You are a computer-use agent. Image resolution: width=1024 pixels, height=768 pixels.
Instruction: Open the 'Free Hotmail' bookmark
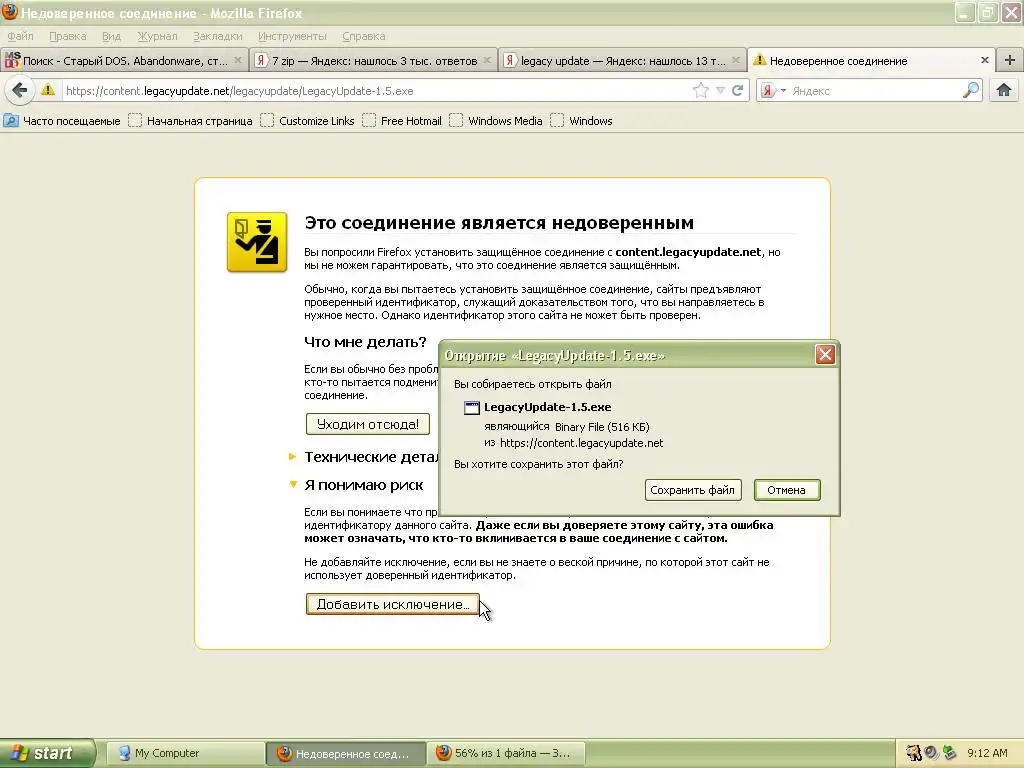tap(402, 121)
